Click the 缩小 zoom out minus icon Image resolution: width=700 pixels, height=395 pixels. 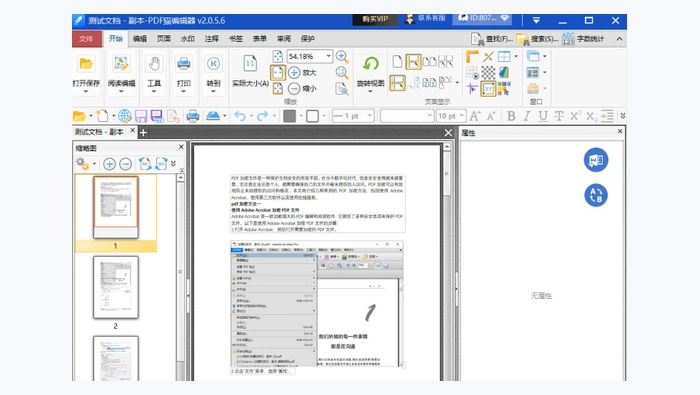[x=294, y=88]
